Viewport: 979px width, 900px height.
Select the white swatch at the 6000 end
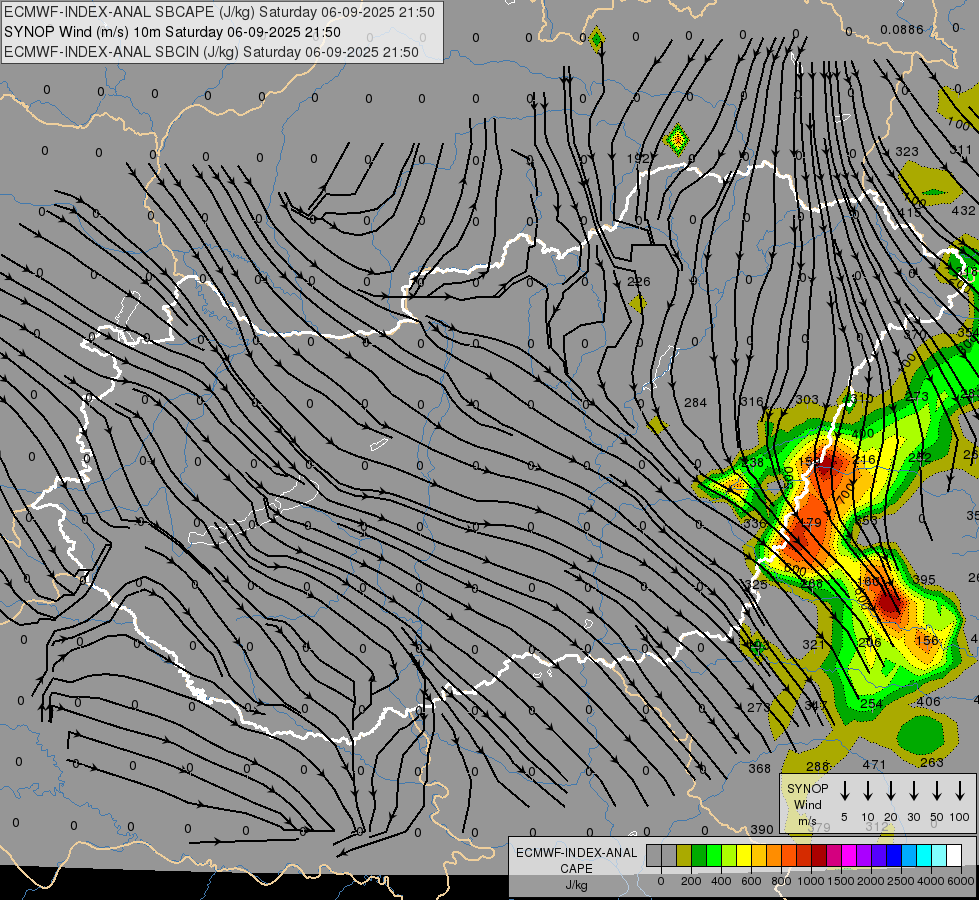(x=953, y=856)
